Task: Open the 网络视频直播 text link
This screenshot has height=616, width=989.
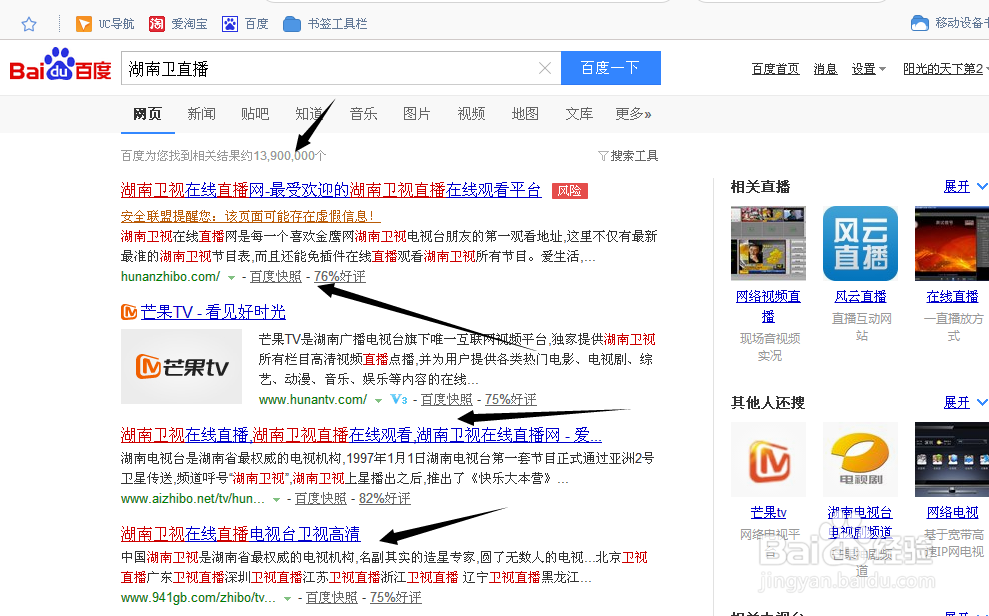Action: tap(768, 306)
